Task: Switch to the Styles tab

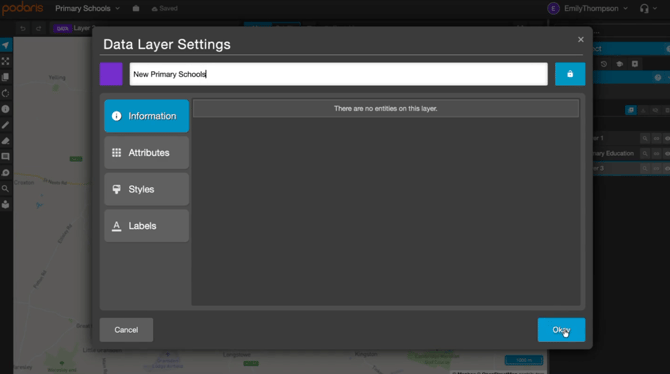Action: coord(147,189)
